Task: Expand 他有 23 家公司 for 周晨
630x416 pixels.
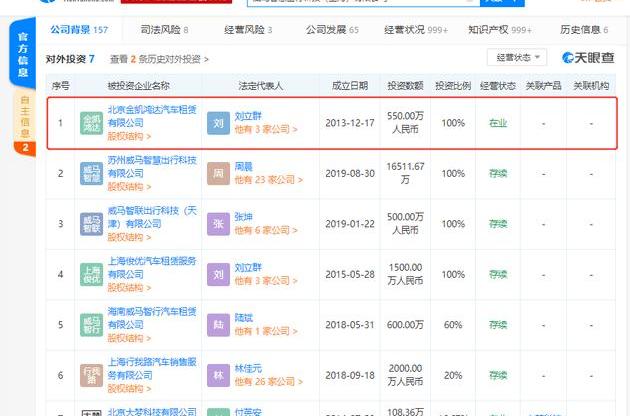Action: click(x=268, y=180)
